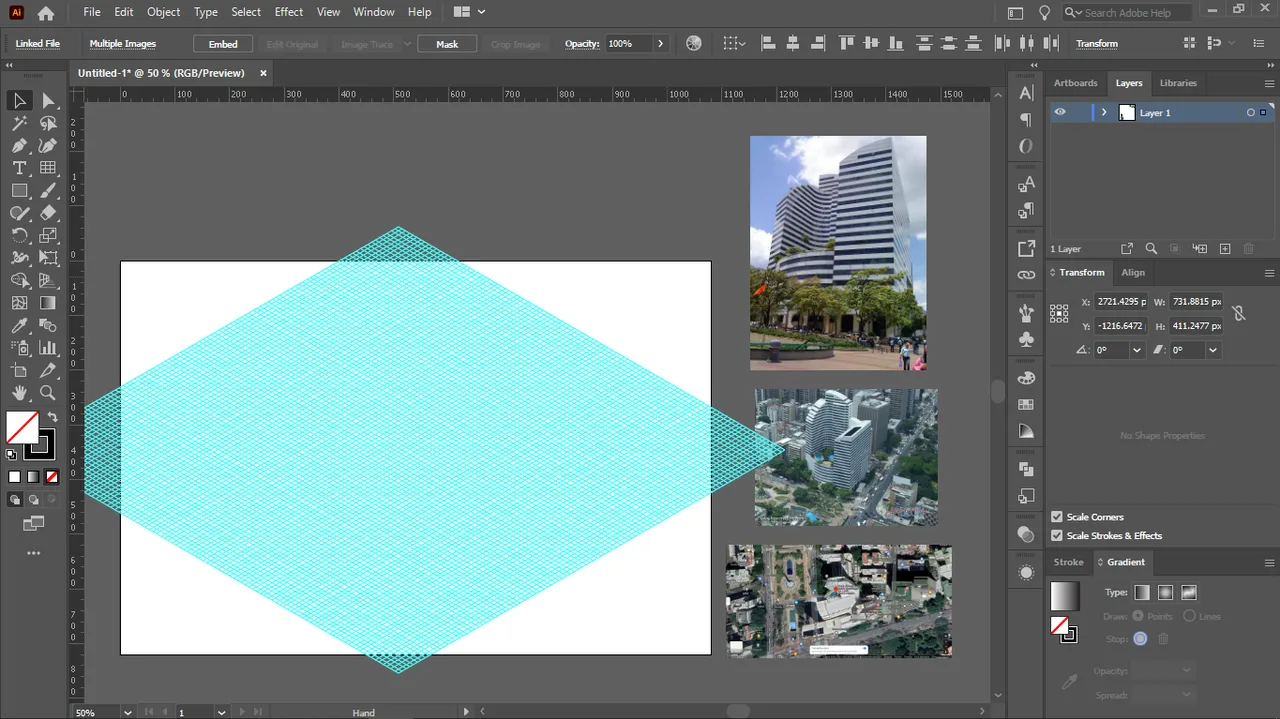Image resolution: width=1280 pixels, height=719 pixels.
Task: Choose Draw Normal mode
Action: pos(15,499)
